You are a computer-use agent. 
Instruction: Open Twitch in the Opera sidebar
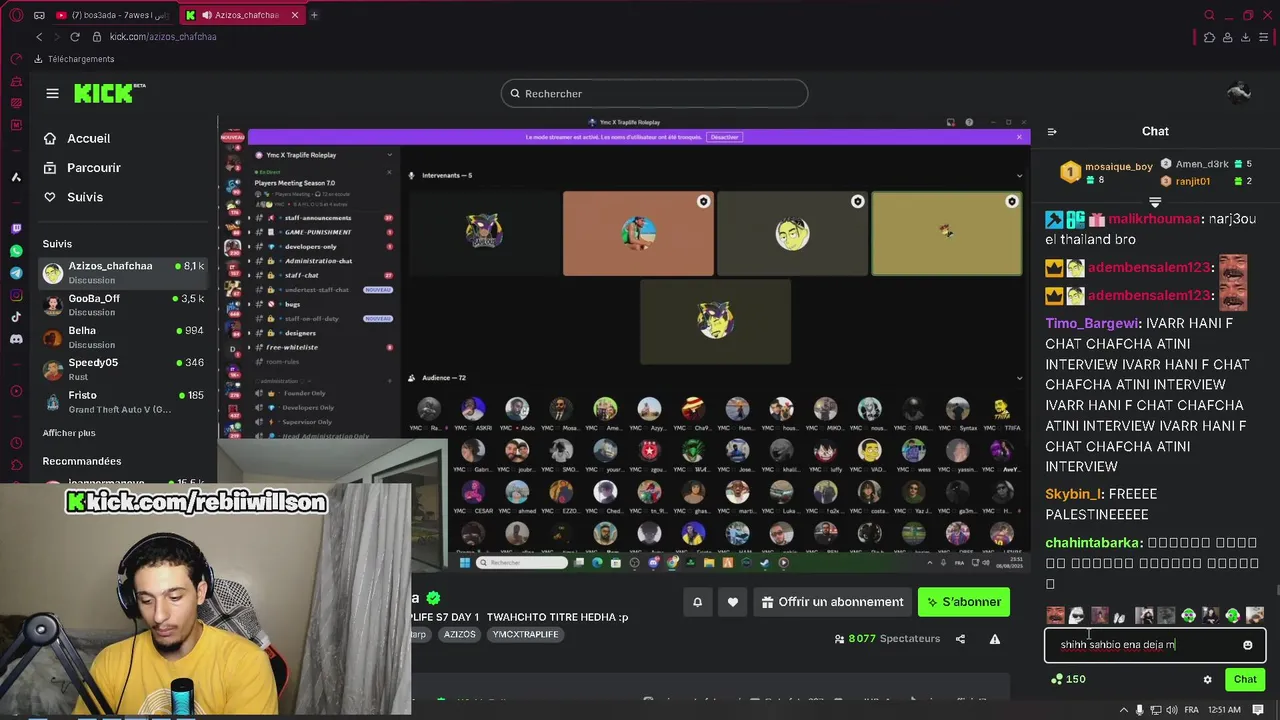16,229
